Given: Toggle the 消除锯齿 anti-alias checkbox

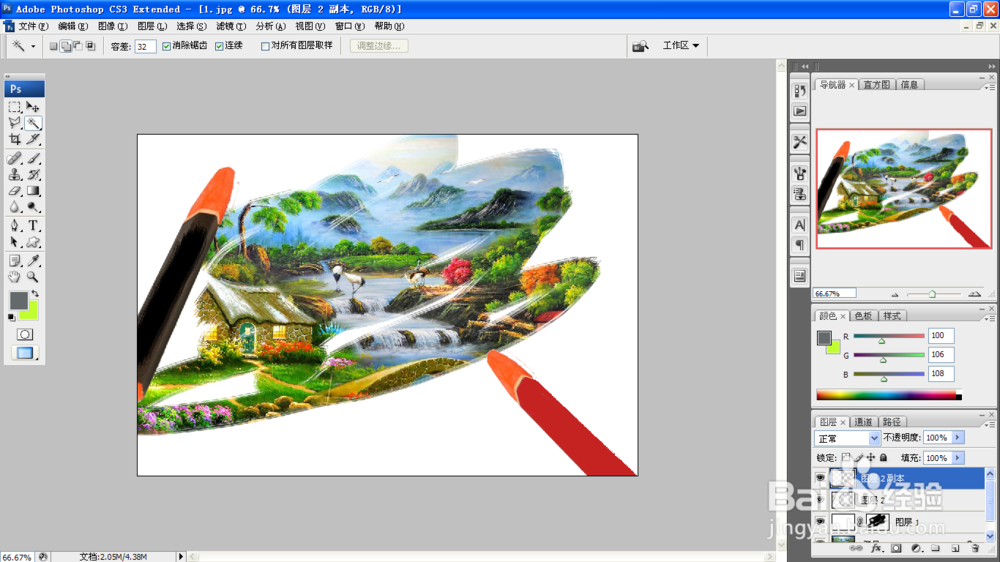Looking at the screenshot, I should (x=166, y=46).
